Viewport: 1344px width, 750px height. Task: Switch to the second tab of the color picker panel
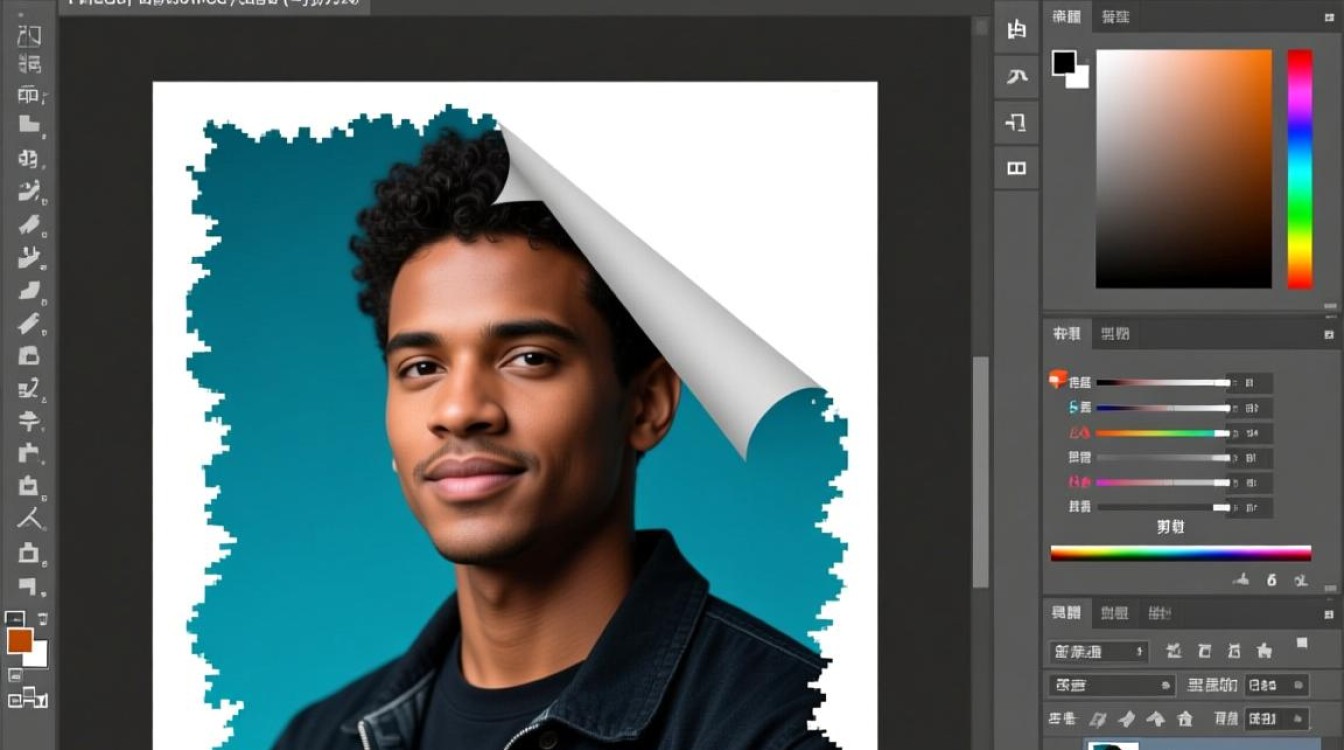(x=1115, y=17)
